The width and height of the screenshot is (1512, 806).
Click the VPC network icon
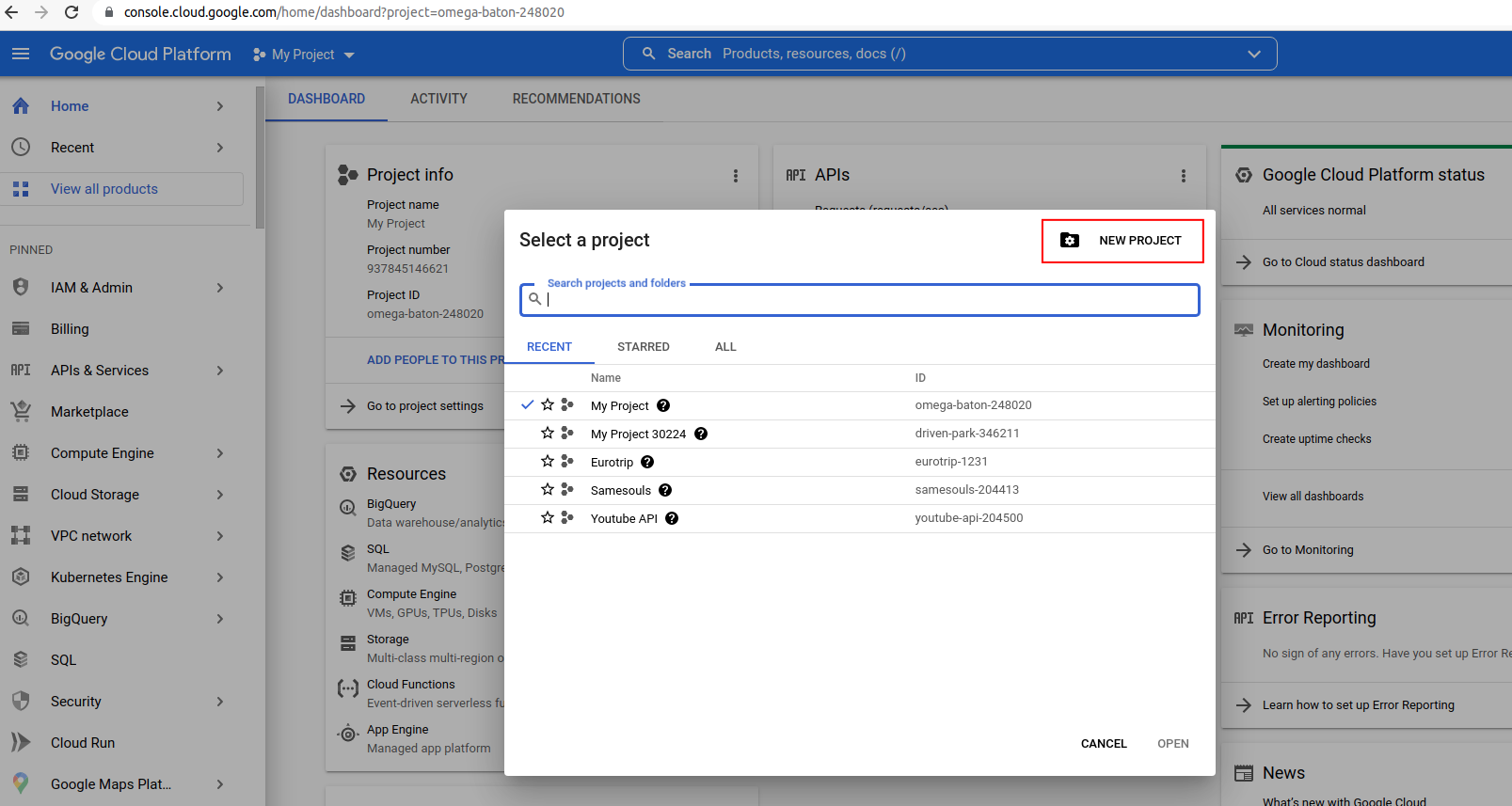(x=21, y=535)
